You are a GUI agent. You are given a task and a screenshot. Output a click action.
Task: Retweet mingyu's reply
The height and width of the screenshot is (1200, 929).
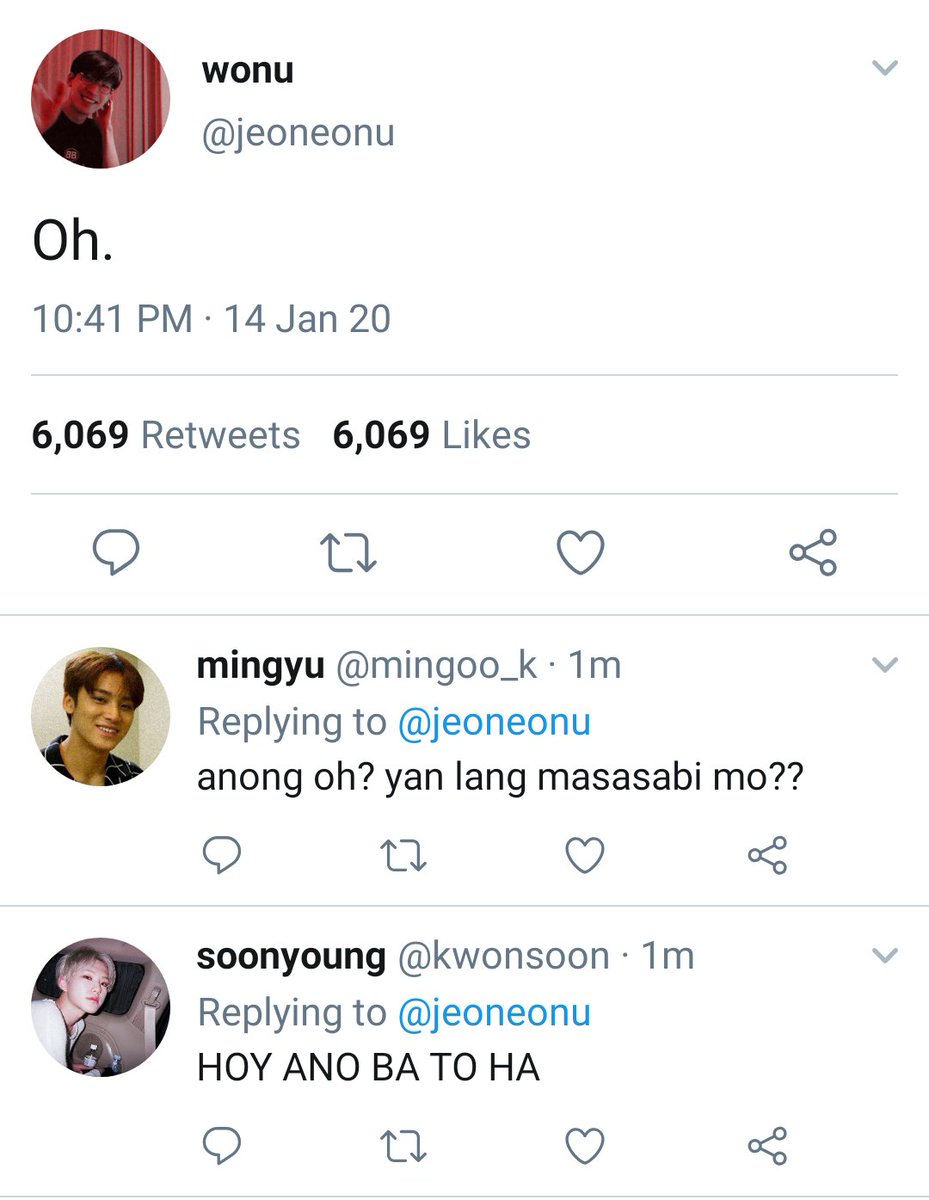[x=403, y=855]
